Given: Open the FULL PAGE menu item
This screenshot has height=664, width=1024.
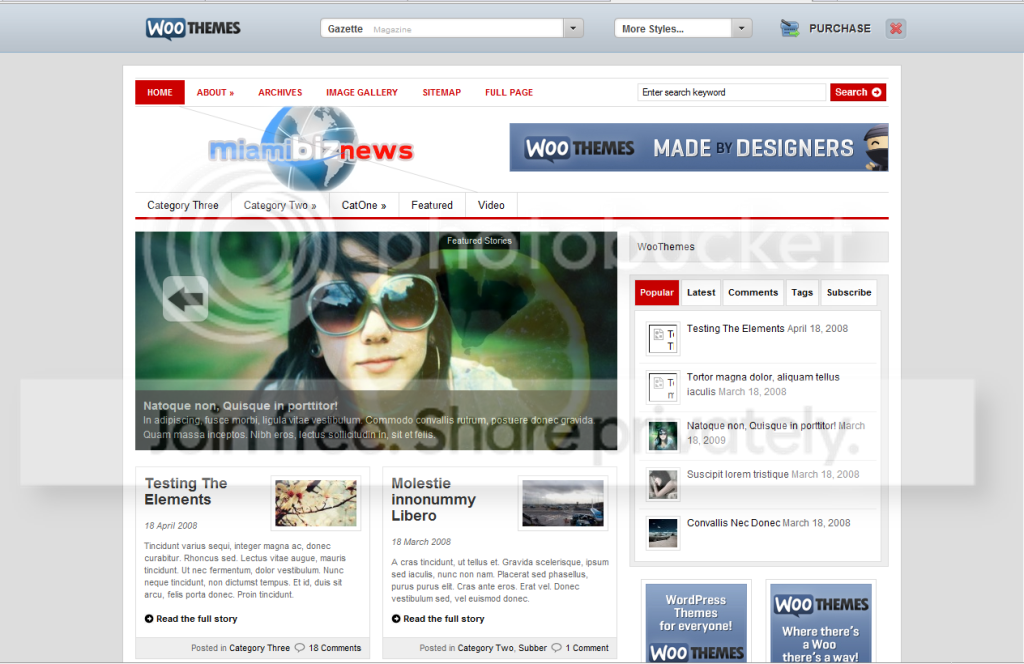Looking at the screenshot, I should [x=509, y=92].
